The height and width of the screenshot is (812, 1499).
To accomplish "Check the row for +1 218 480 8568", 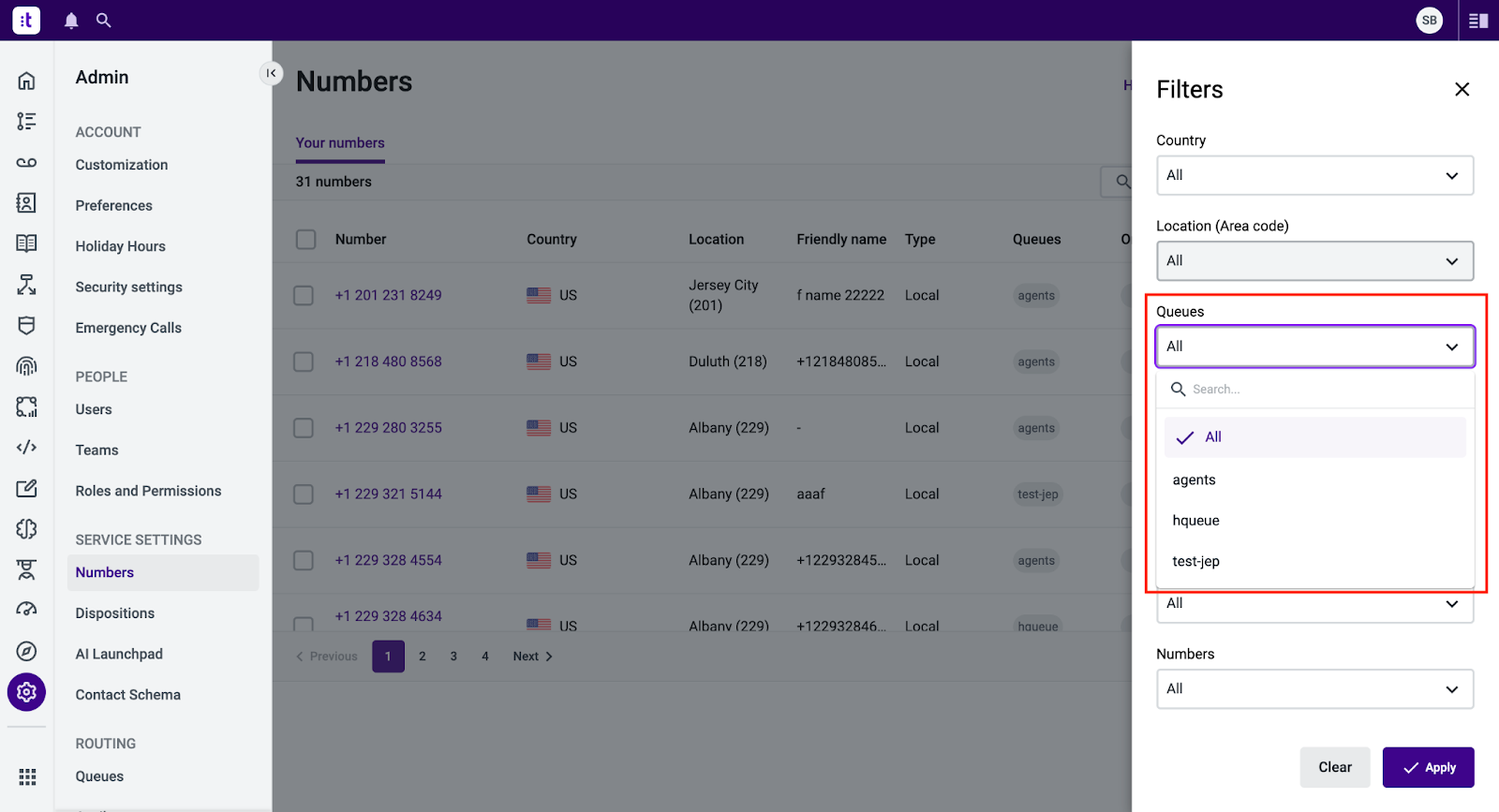I will click(304, 362).
